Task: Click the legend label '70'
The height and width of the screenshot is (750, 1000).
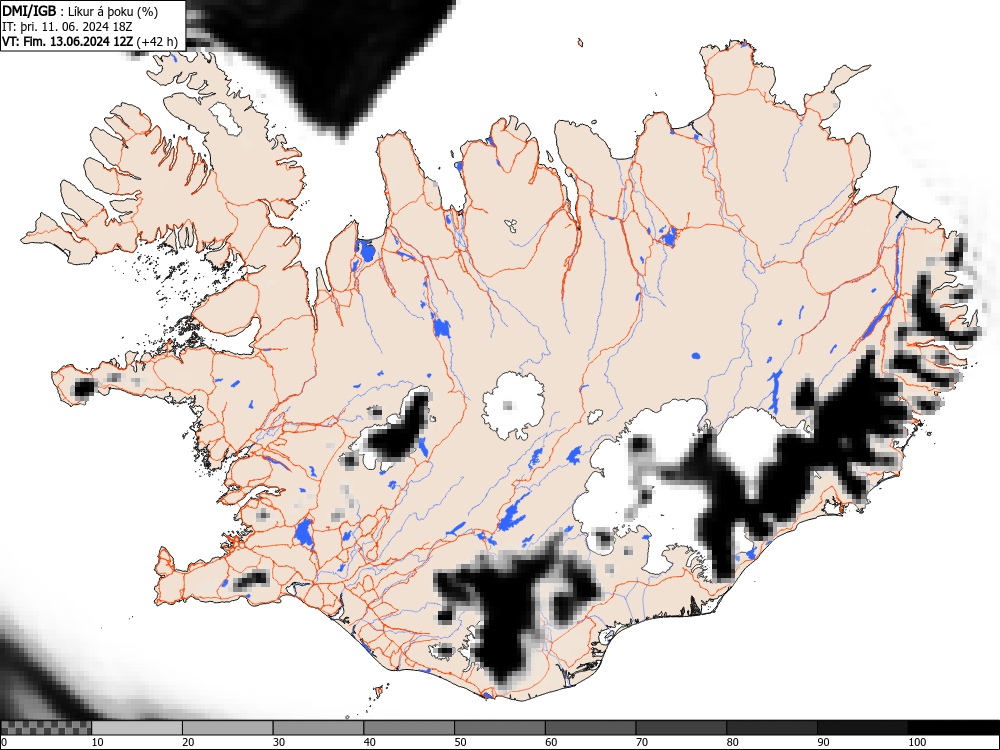Action: click(x=641, y=742)
